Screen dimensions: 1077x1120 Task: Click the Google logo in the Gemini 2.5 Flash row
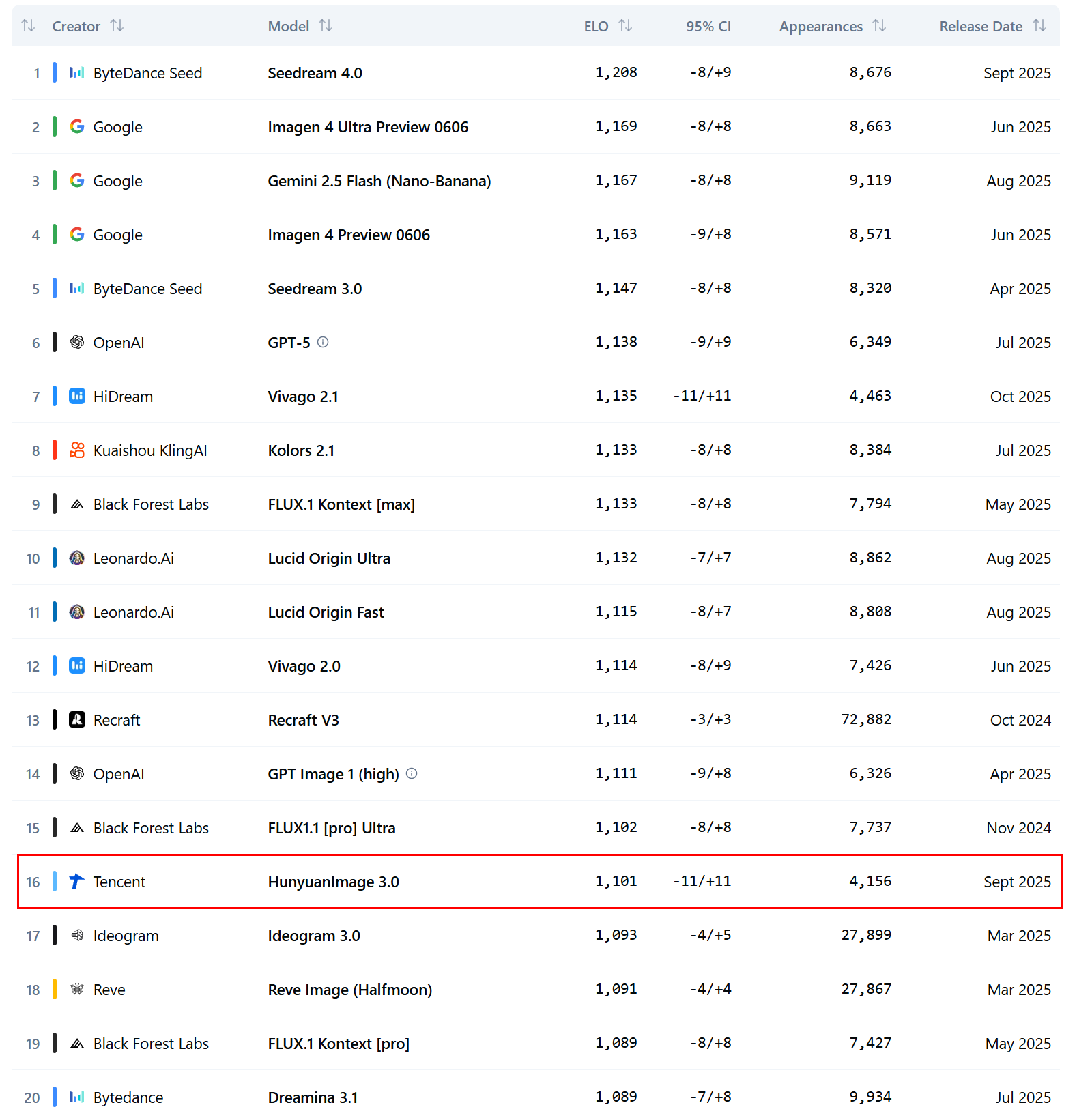coord(77,180)
